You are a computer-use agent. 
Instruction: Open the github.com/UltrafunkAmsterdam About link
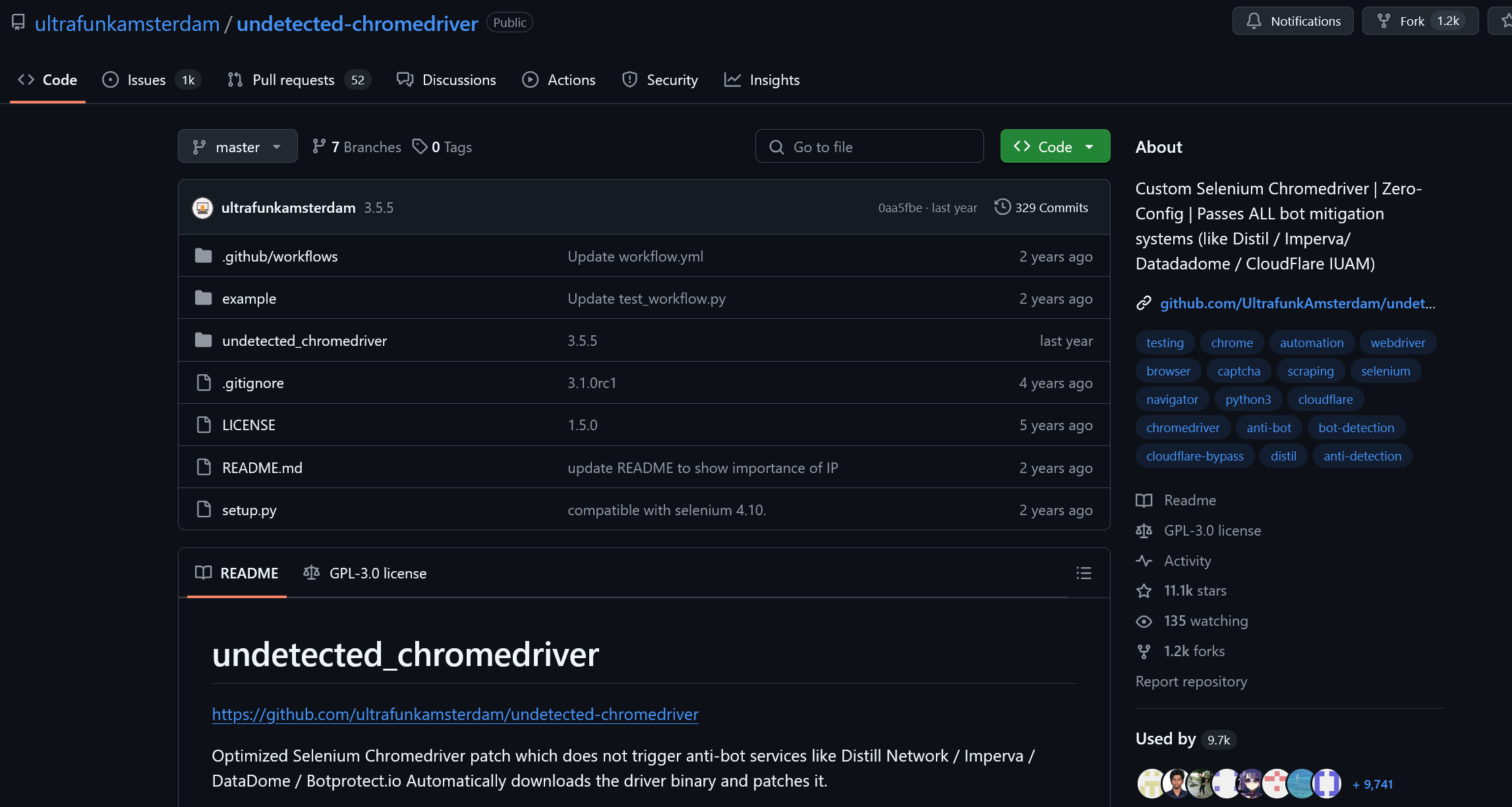click(1297, 303)
